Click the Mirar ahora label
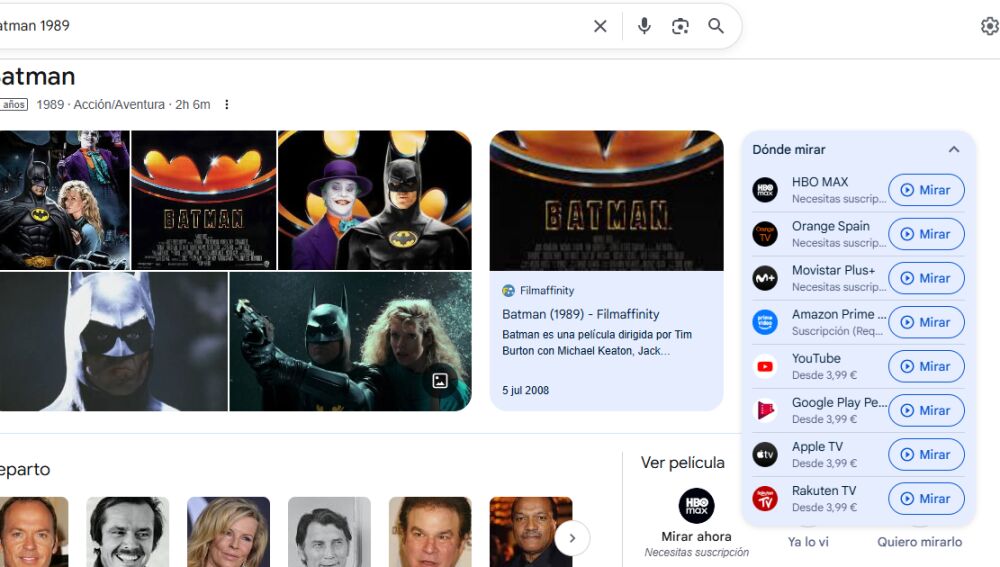1000x567 pixels. click(x=696, y=536)
